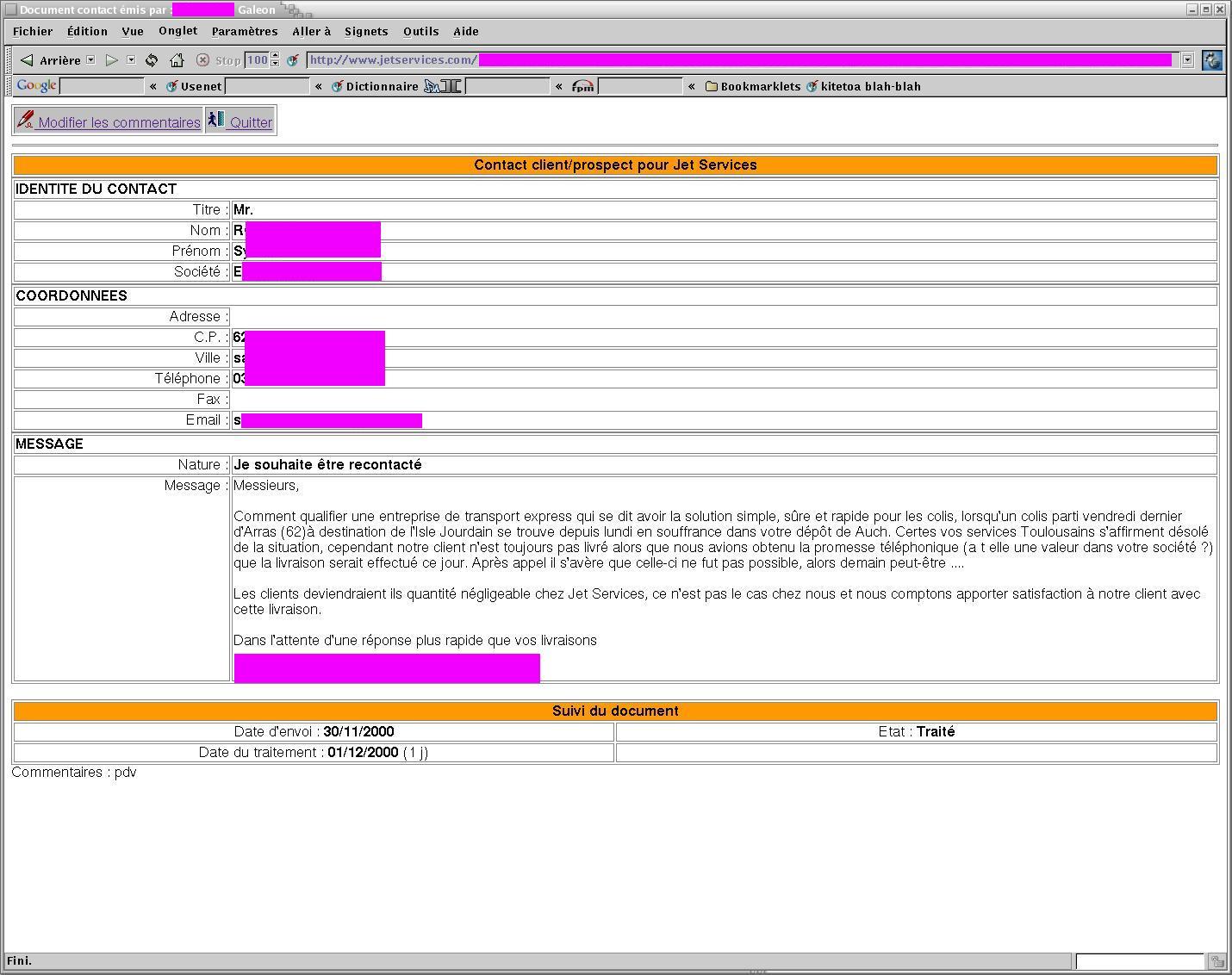
Task: Collapse the Dictionnaire search with « arrow
Action: tap(559, 86)
